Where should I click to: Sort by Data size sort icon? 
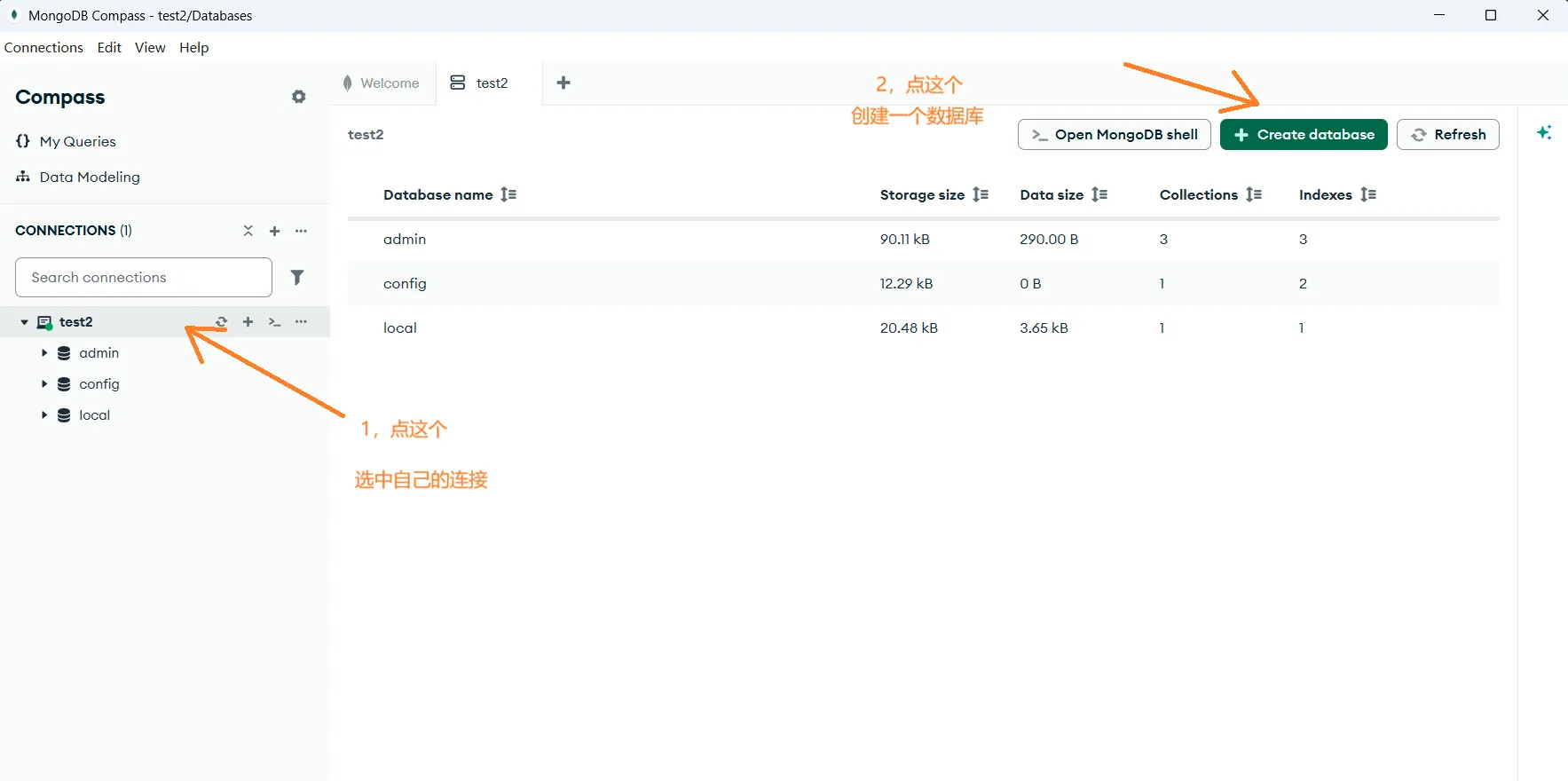1099,194
